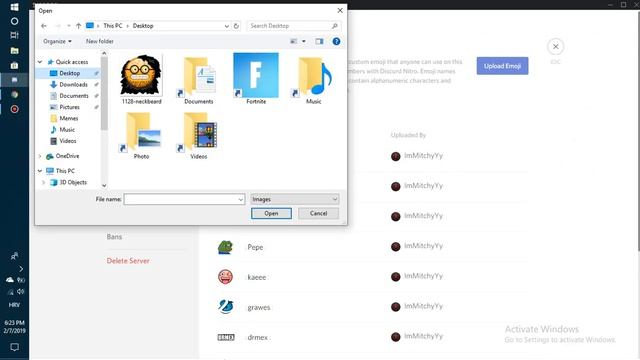This screenshot has width=640, height=360.
Task: Open Videos in navigation pane
Action: (68, 141)
